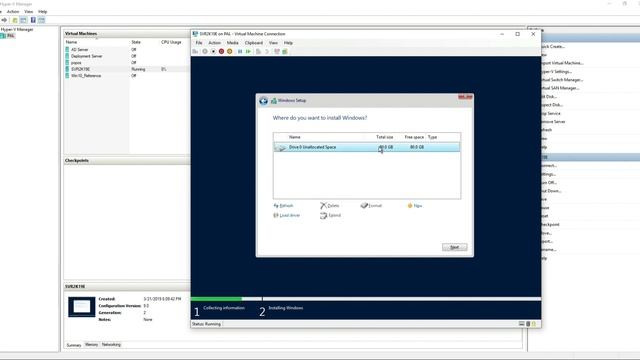Image resolution: width=640 pixels, height=360 pixels.
Task: Sort Virtual Machines by CPU Usage column
Action: (x=171, y=42)
